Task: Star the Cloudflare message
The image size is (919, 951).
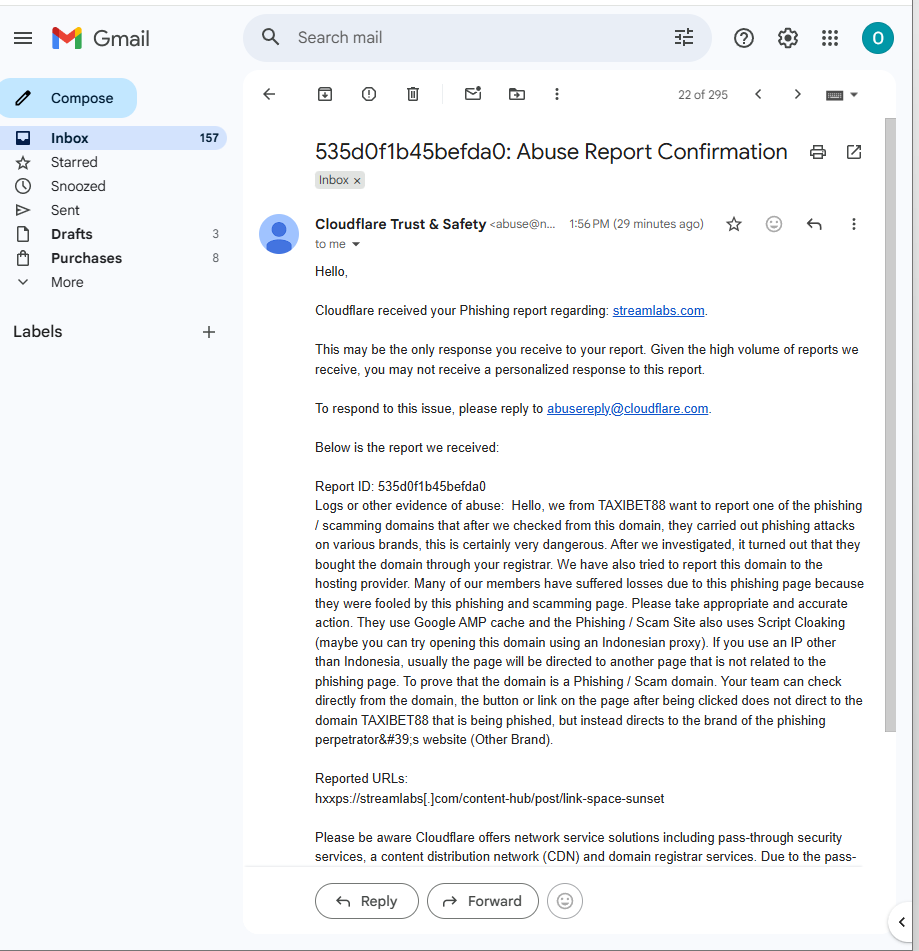Action: click(x=734, y=224)
